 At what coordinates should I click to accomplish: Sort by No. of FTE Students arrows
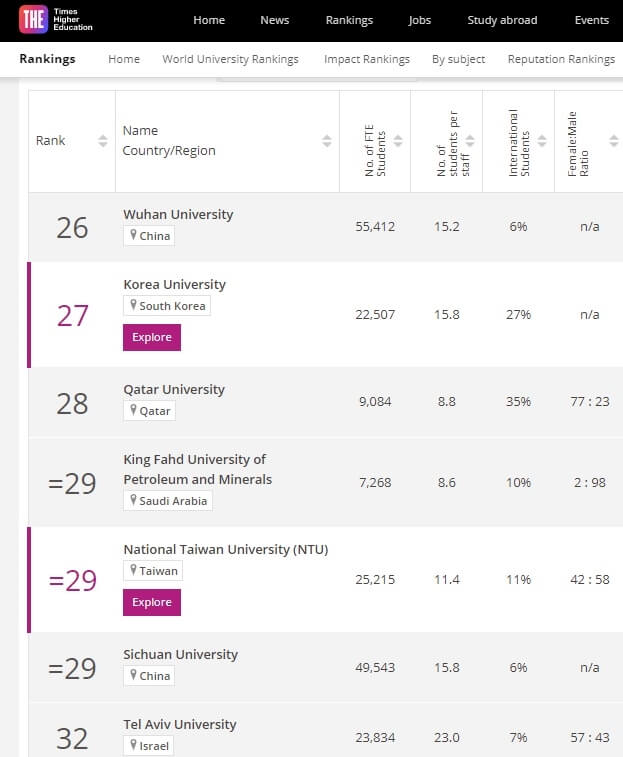point(398,141)
